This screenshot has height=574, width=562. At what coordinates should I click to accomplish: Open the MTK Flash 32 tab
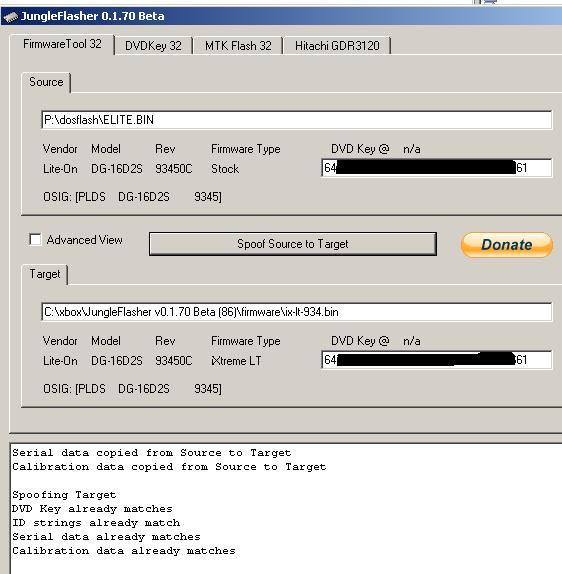pos(238,46)
